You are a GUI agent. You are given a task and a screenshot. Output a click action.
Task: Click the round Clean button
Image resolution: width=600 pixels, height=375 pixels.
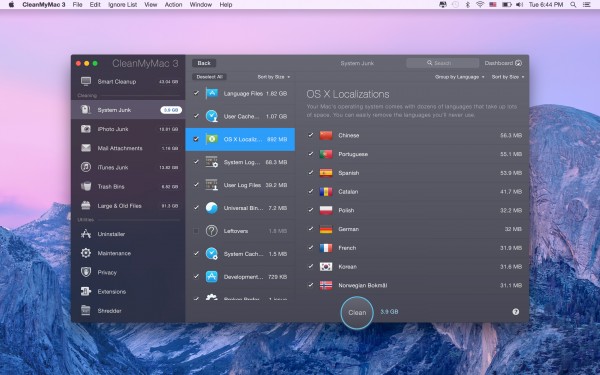click(357, 313)
